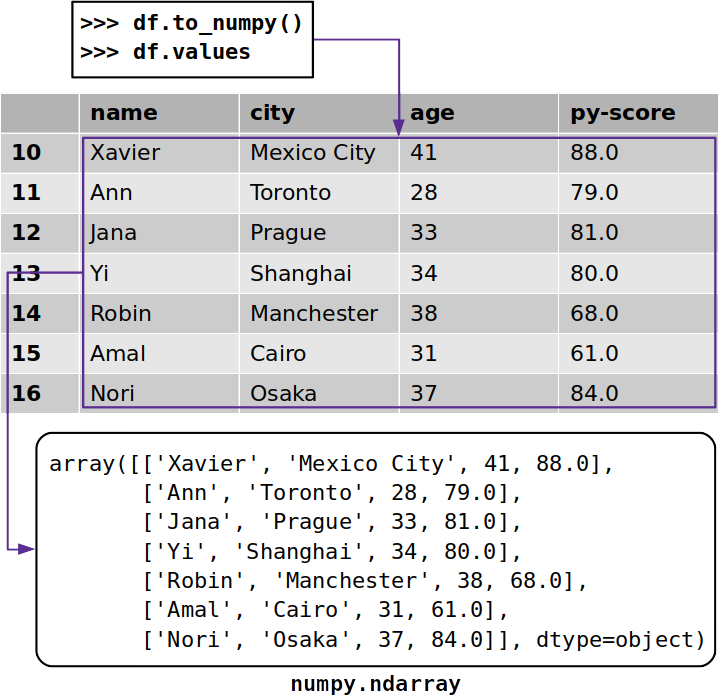This screenshot has height=696, width=718.
Task: Click the "Xavier" name cell
Action: [x=125, y=153]
